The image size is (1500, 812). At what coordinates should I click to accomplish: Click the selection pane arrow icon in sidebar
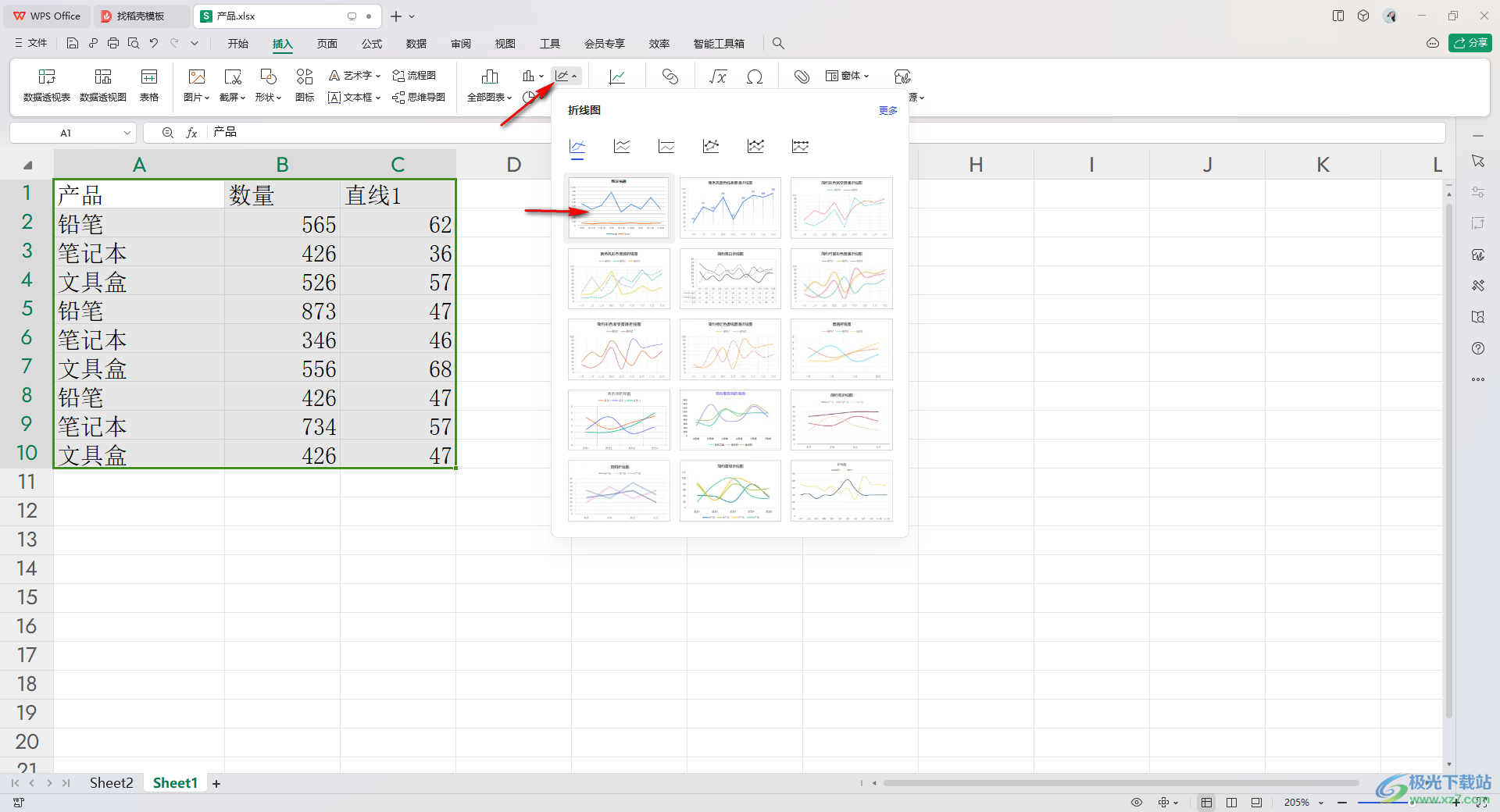click(1478, 161)
